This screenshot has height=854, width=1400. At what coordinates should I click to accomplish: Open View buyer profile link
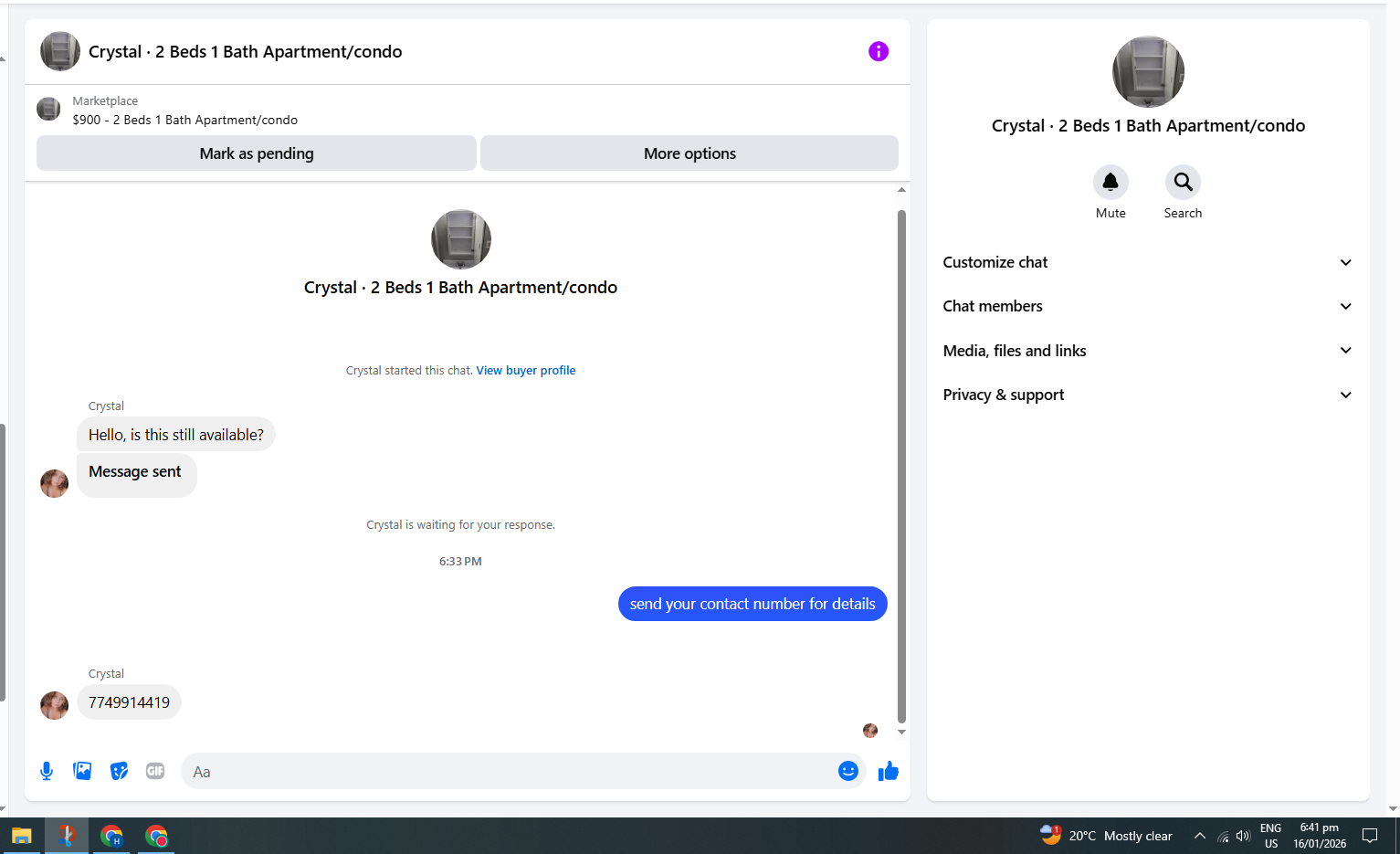(x=526, y=370)
